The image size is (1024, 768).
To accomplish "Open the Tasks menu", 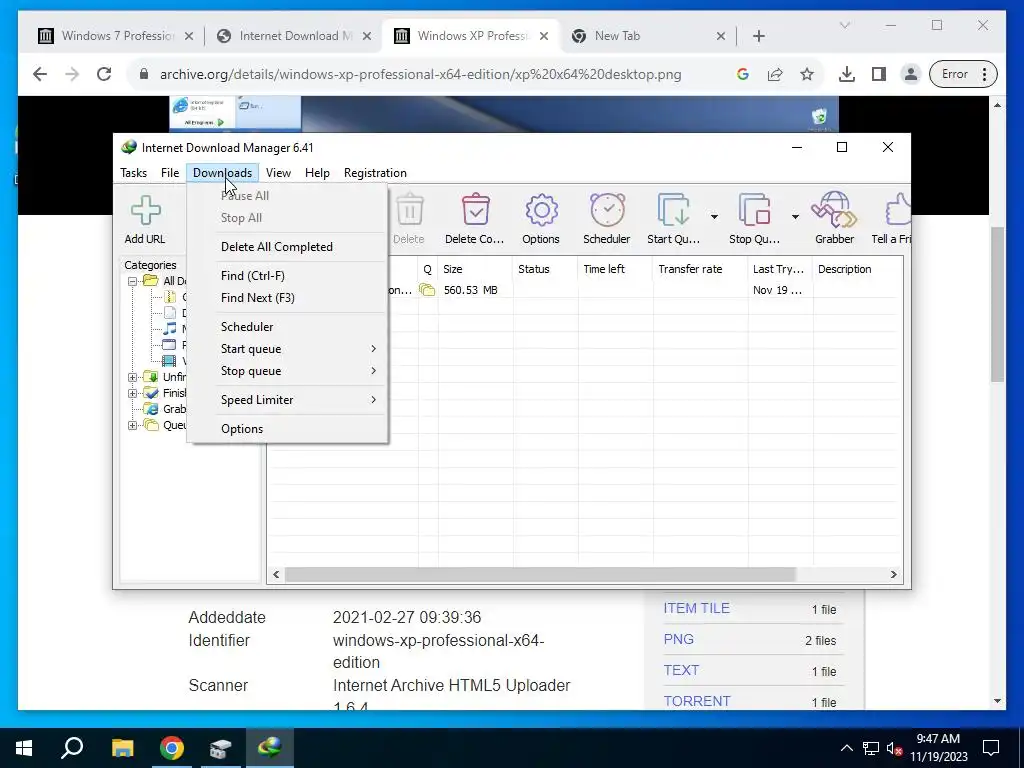I will click(133, 172).
